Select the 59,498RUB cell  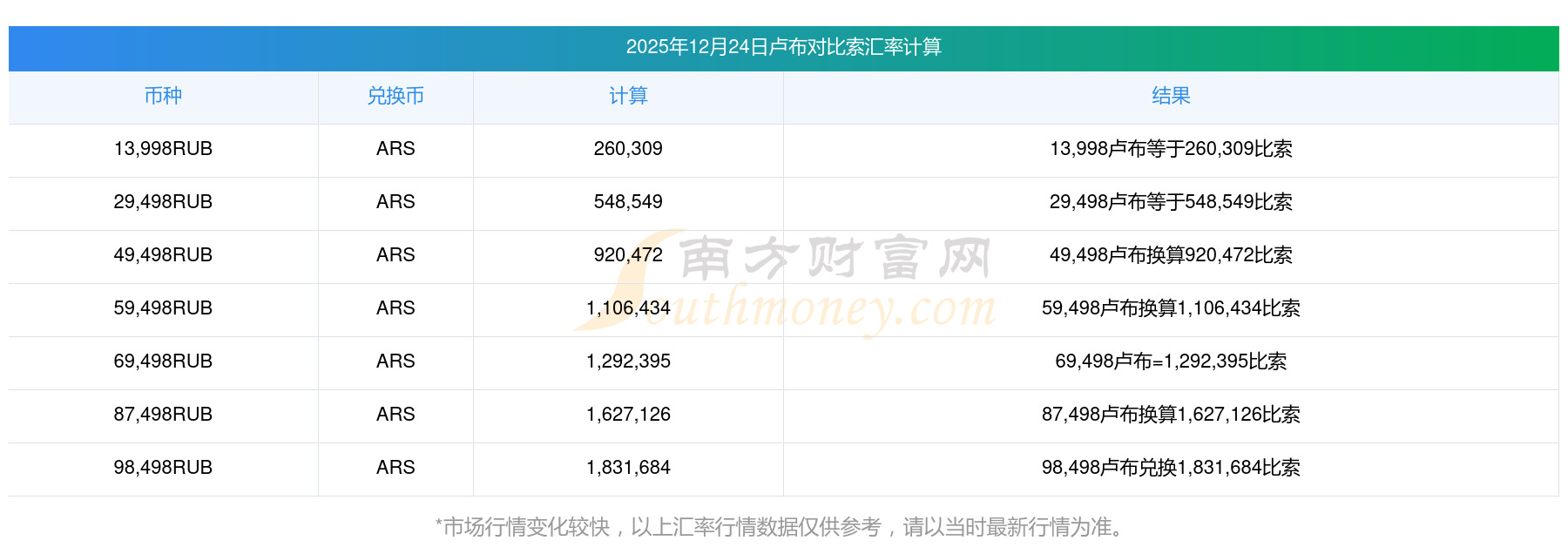(x=163, y=308)
